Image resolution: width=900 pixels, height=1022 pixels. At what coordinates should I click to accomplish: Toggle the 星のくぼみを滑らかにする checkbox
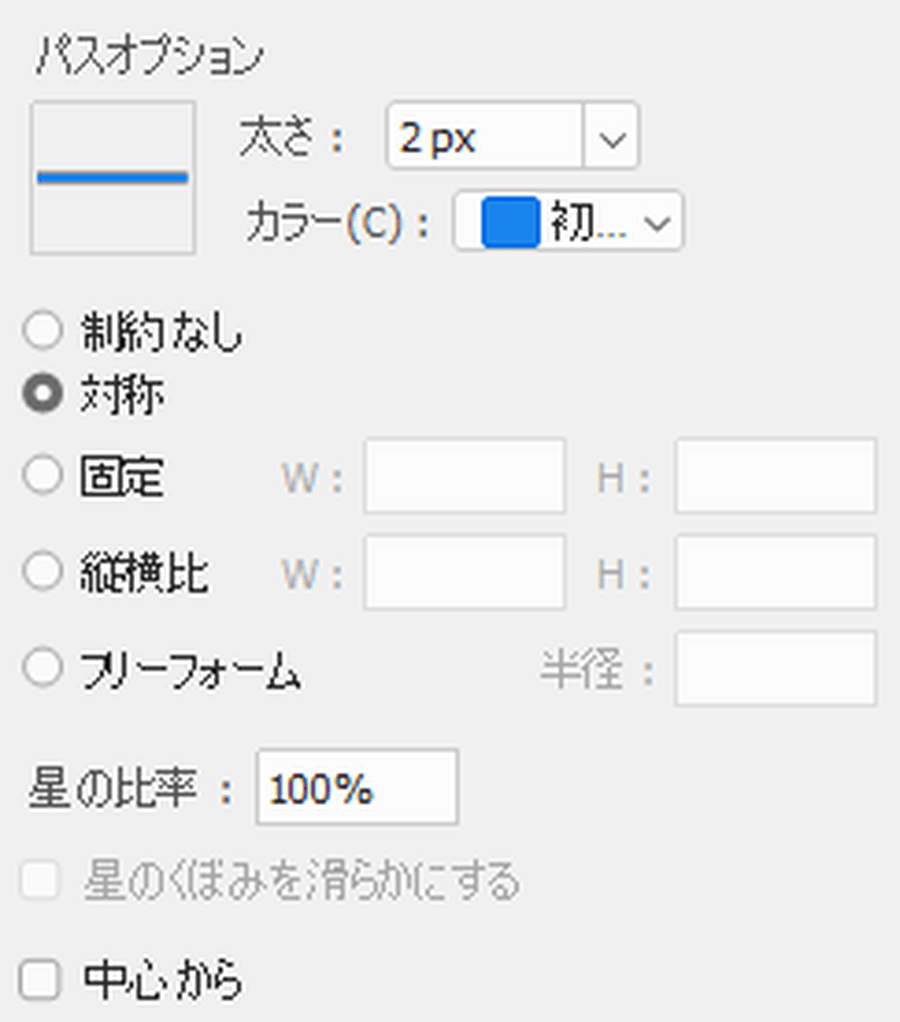point(40,881)
